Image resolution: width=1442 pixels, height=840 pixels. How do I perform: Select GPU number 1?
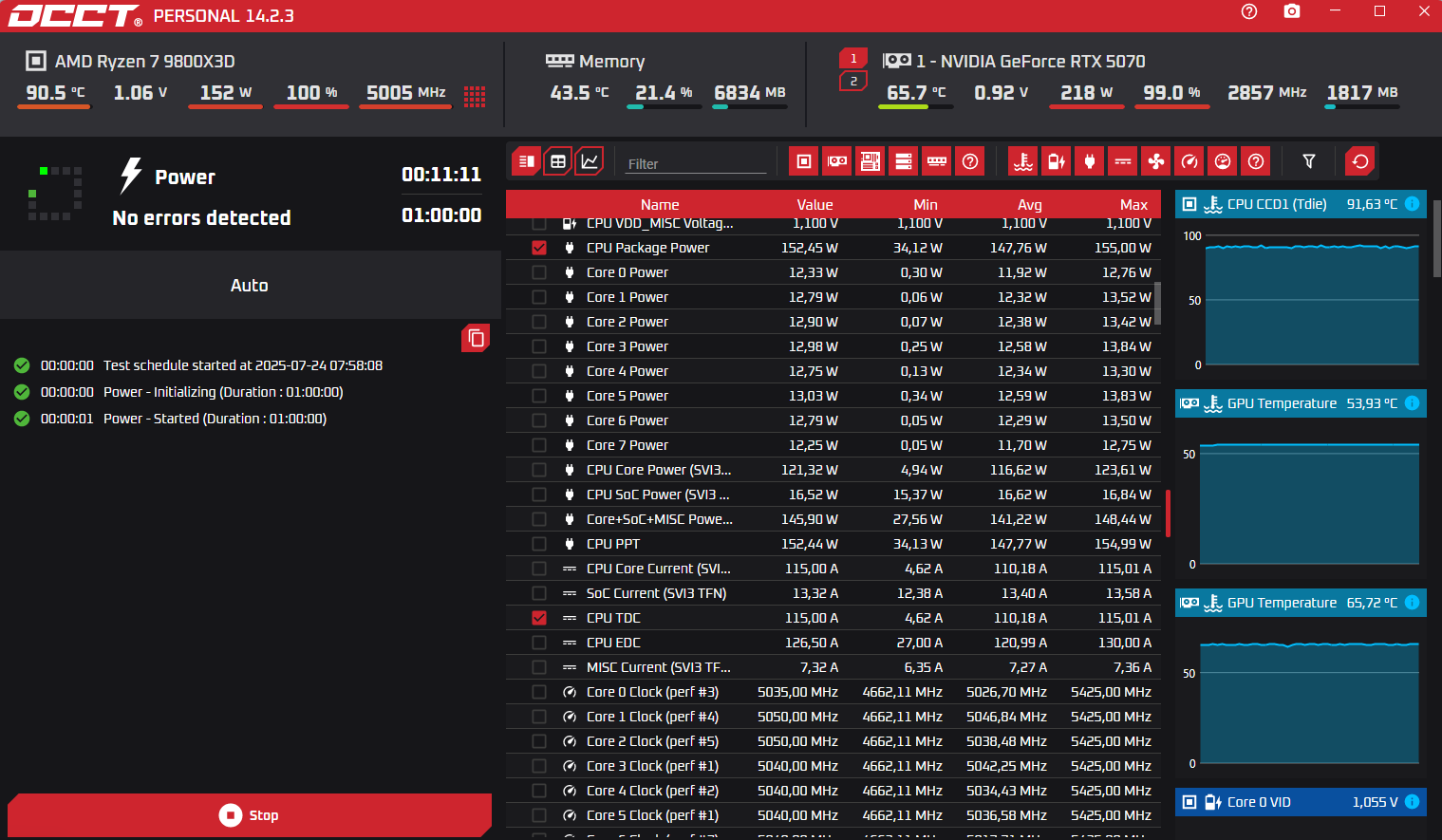coord(853,59)
